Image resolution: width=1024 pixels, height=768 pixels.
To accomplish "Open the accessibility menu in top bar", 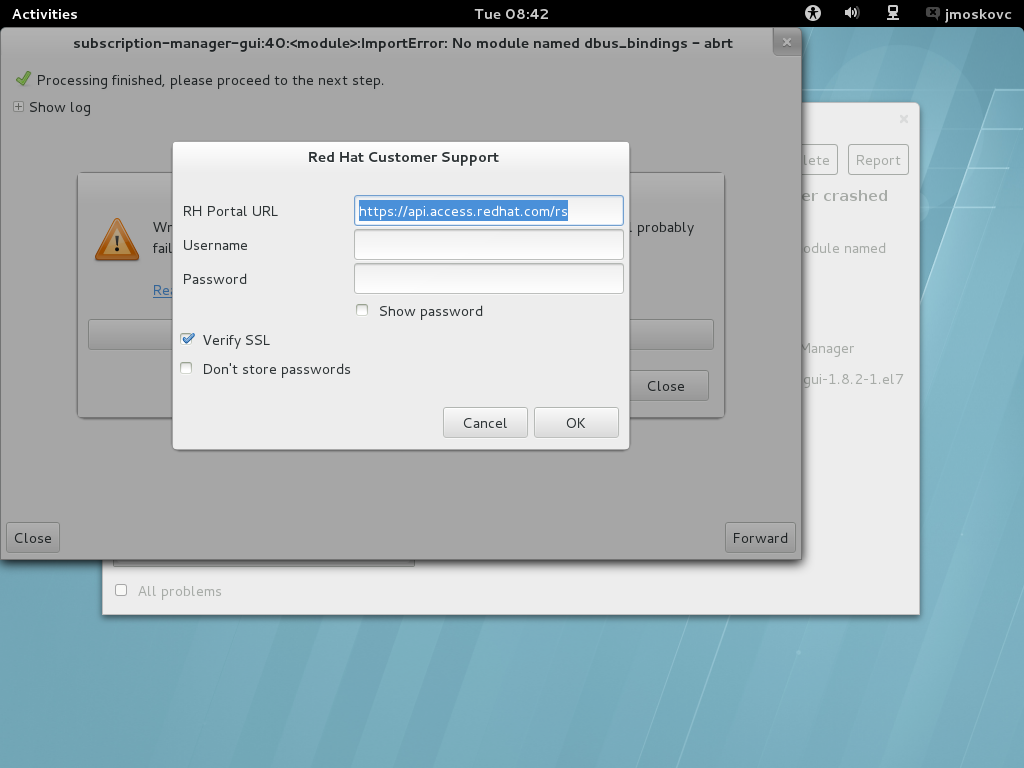I will pyautogui.click(x=812, y=13).
